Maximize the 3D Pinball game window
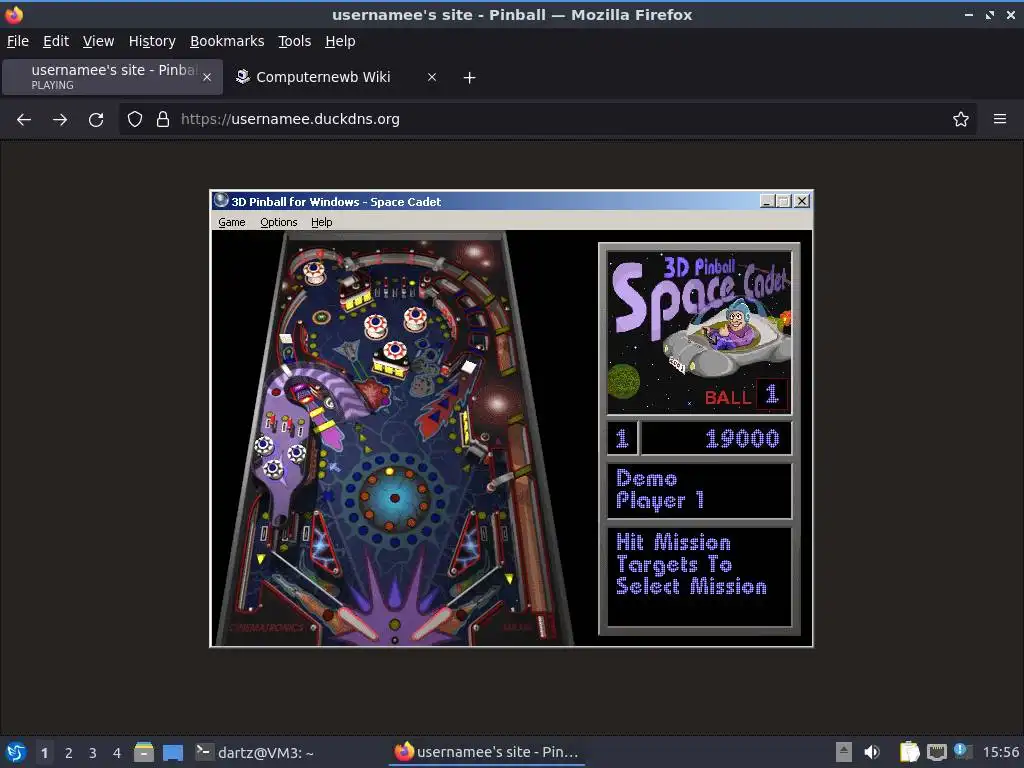Screen dimensions: 1024x768 pyautogui.click(x=782, y=201)
